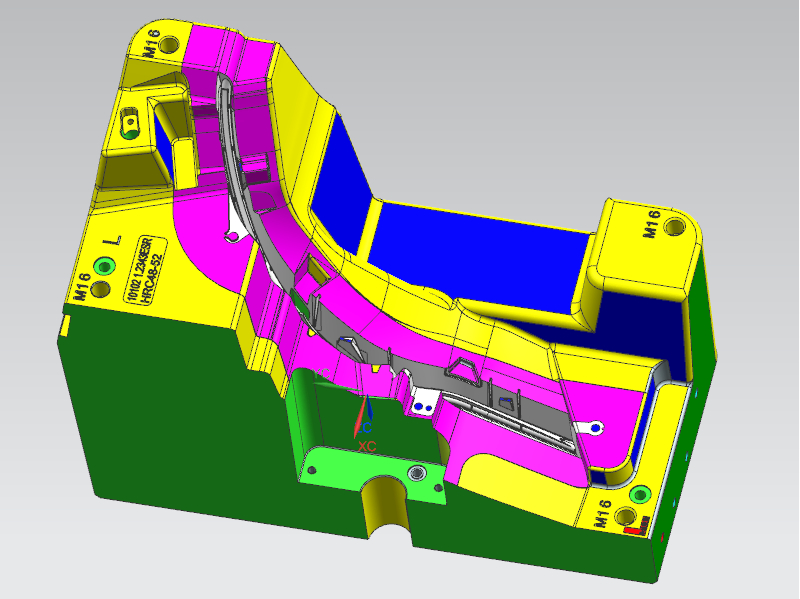
Task: Select the green ring hole above the red L mark
Action: (x=640, y=494)
